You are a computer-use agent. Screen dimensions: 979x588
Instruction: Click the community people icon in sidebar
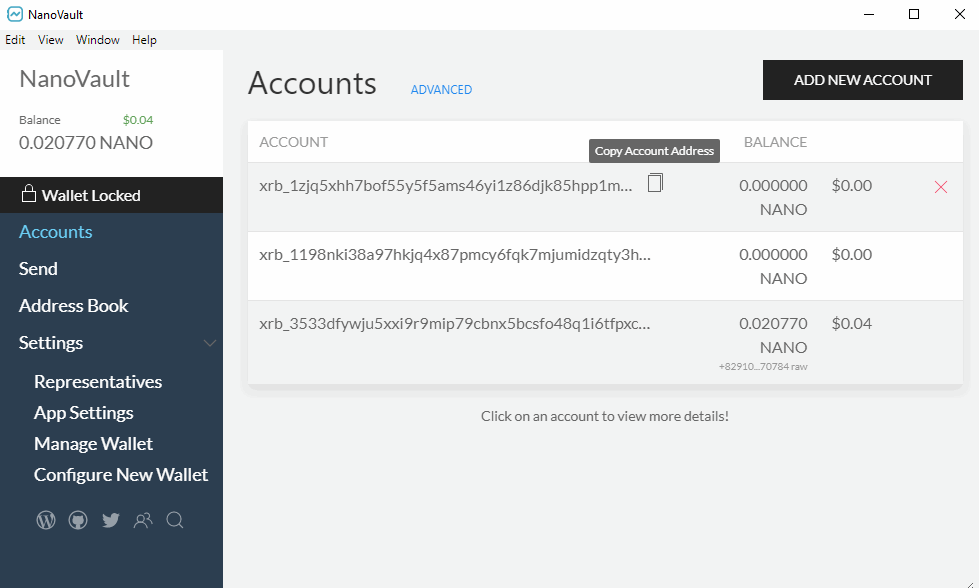(143, 520)
